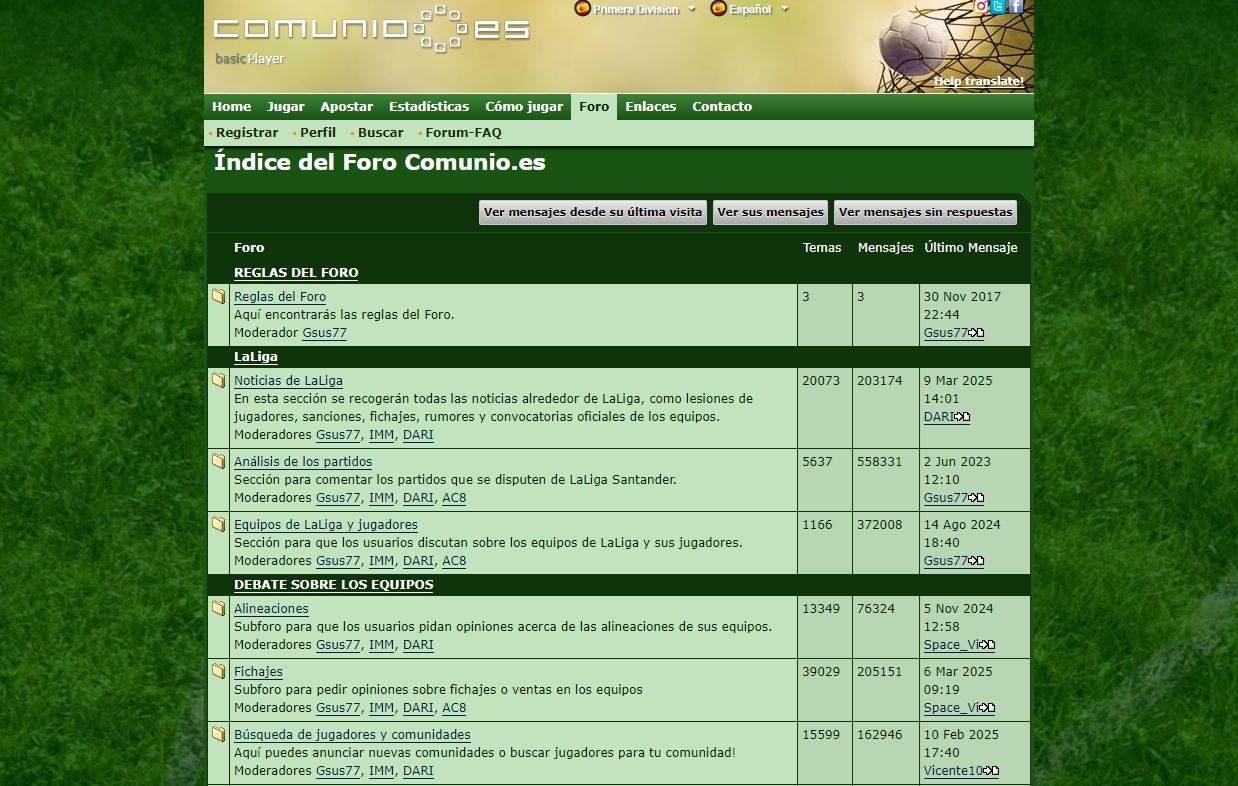Open the Registrar submenu link

click(x=247, y=133)
